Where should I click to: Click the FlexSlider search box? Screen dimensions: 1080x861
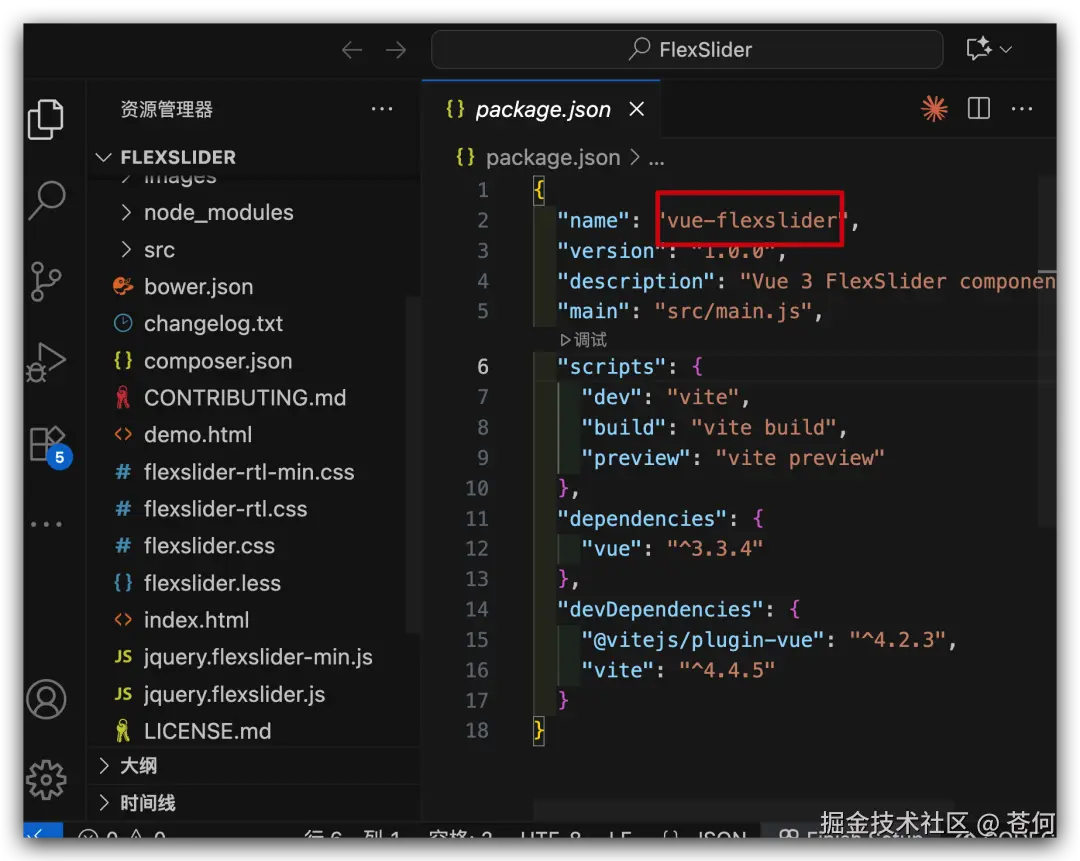pyautogui.click(x=687, y=48)
